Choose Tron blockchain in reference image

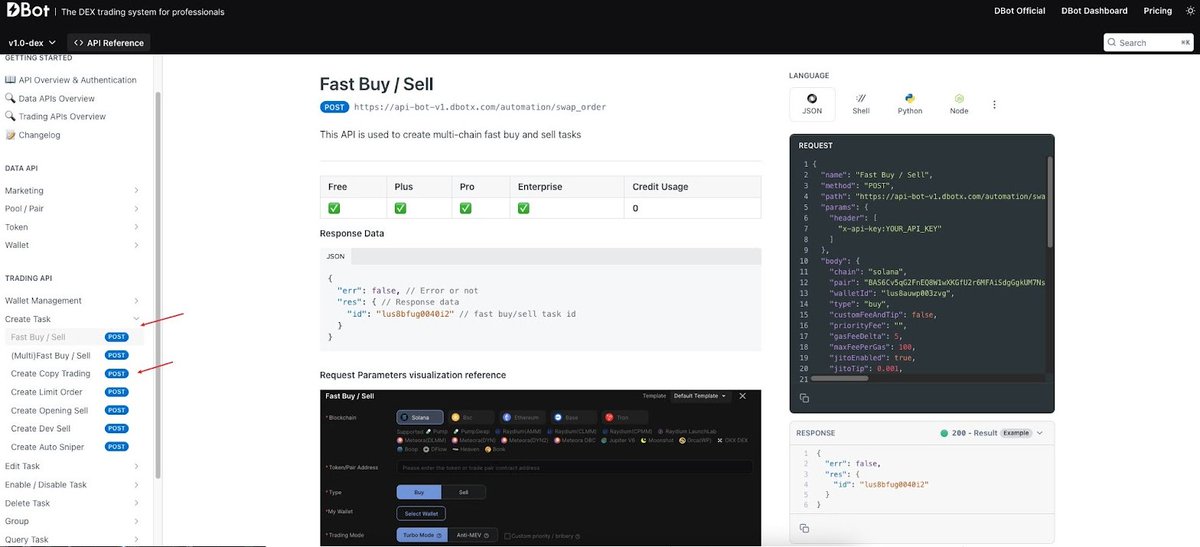(x=624, y=417)
